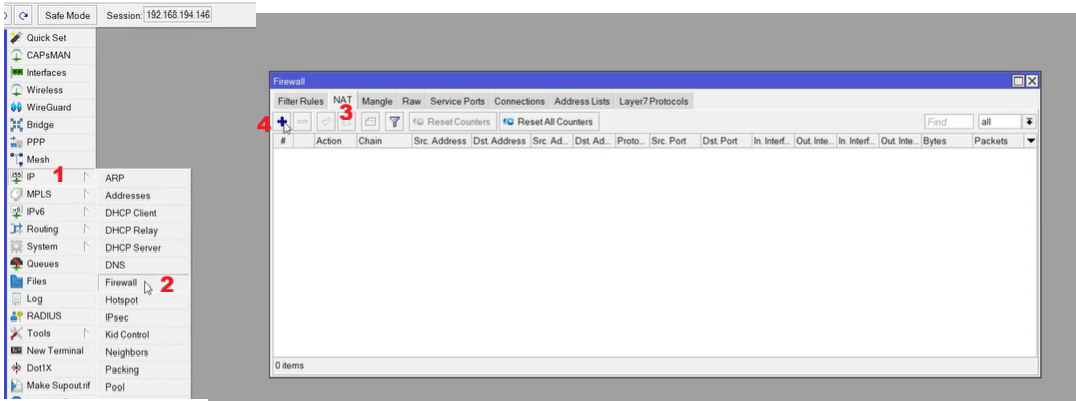Click the Reset All Counters button
This screenshot has height=401, width=1076.
coord(548,122)
